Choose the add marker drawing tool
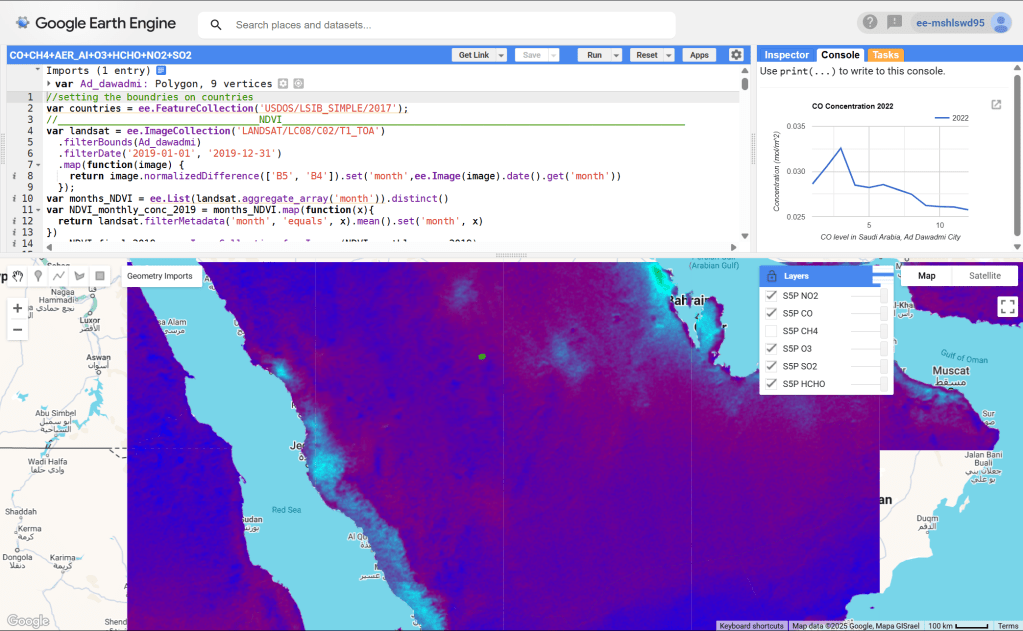This screenshot has height=631, width=1023. tap(38, 276)
